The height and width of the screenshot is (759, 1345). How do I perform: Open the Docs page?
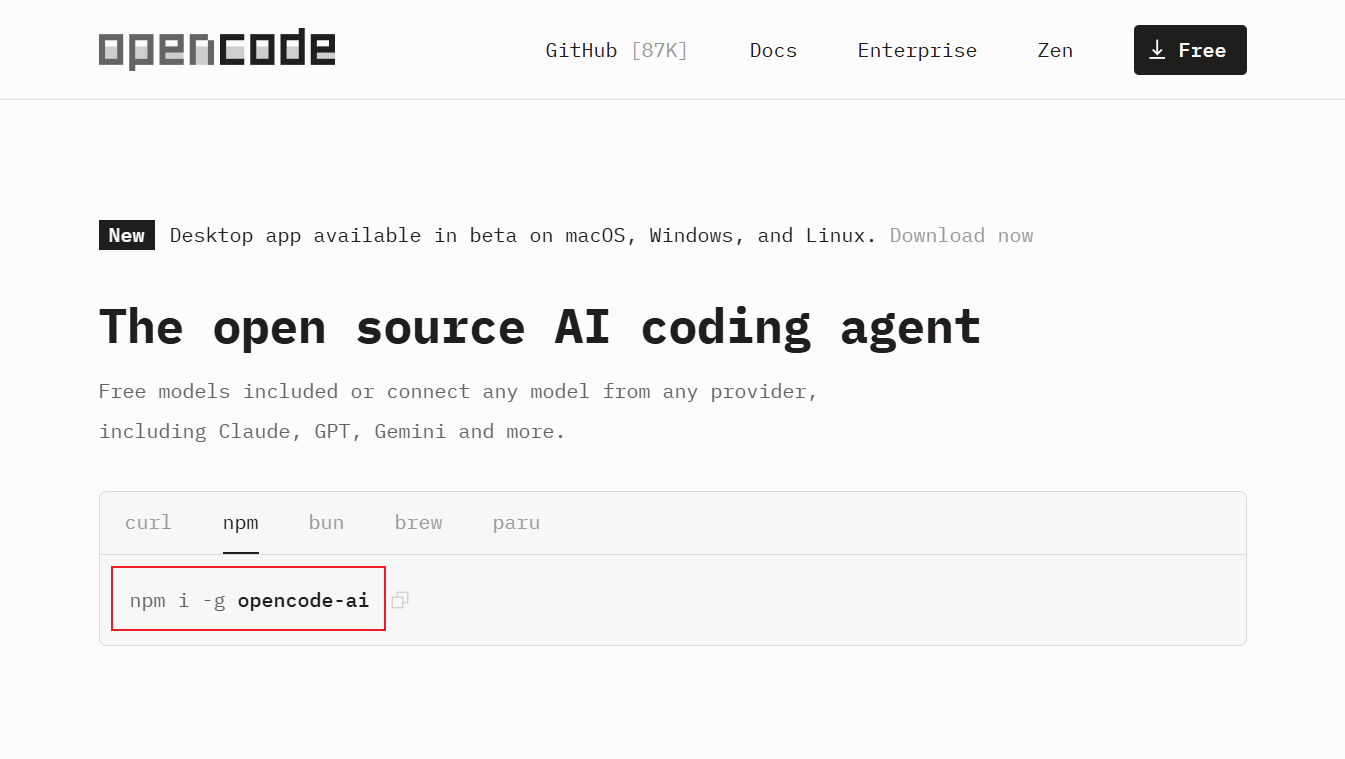tap(773, 50)
